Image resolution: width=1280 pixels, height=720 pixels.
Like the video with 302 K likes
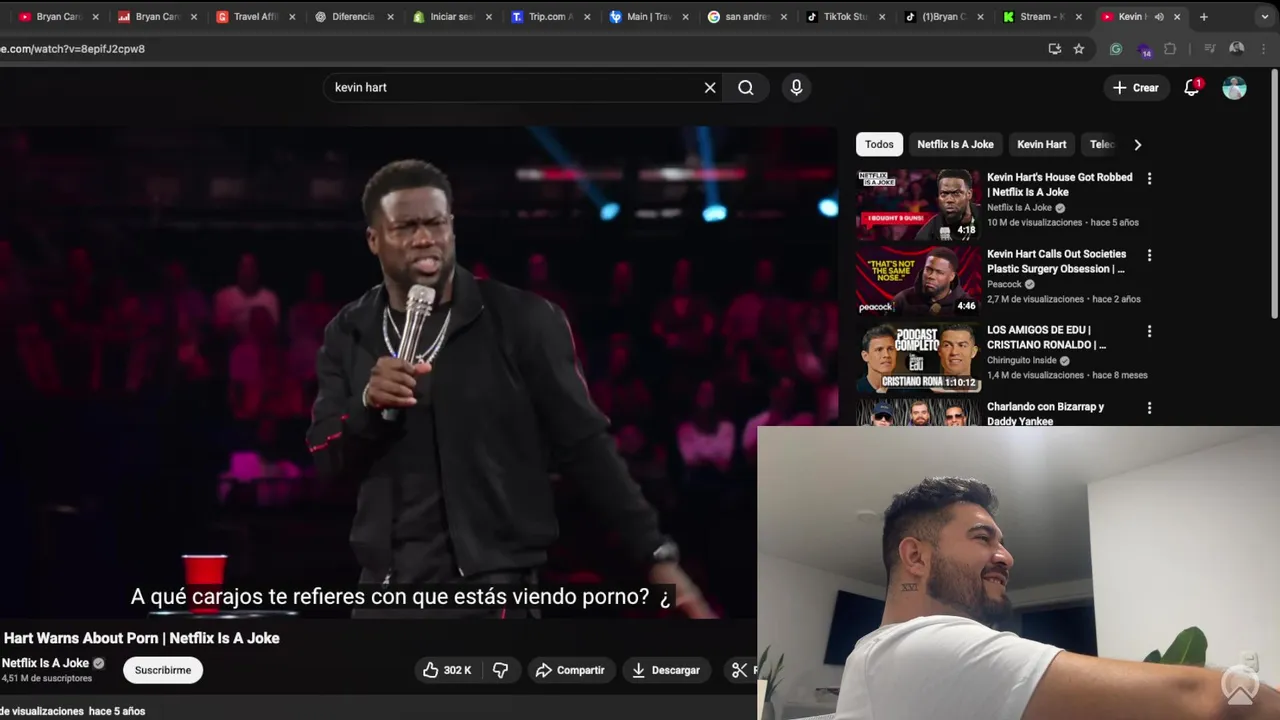click(x=447, y=670)
